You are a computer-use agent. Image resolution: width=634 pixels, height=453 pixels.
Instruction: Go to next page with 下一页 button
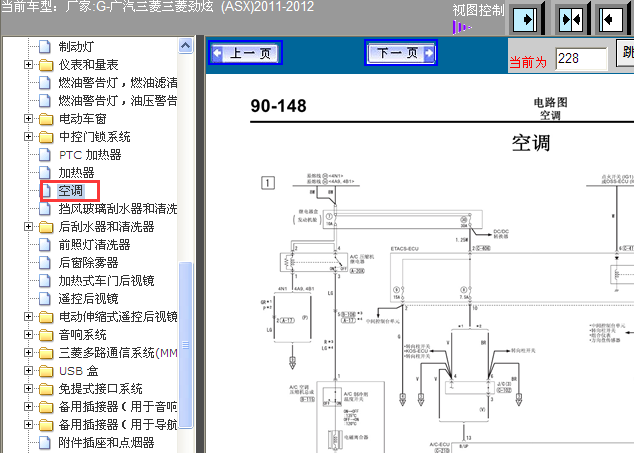pyautogui.click(x=401, y=53)
